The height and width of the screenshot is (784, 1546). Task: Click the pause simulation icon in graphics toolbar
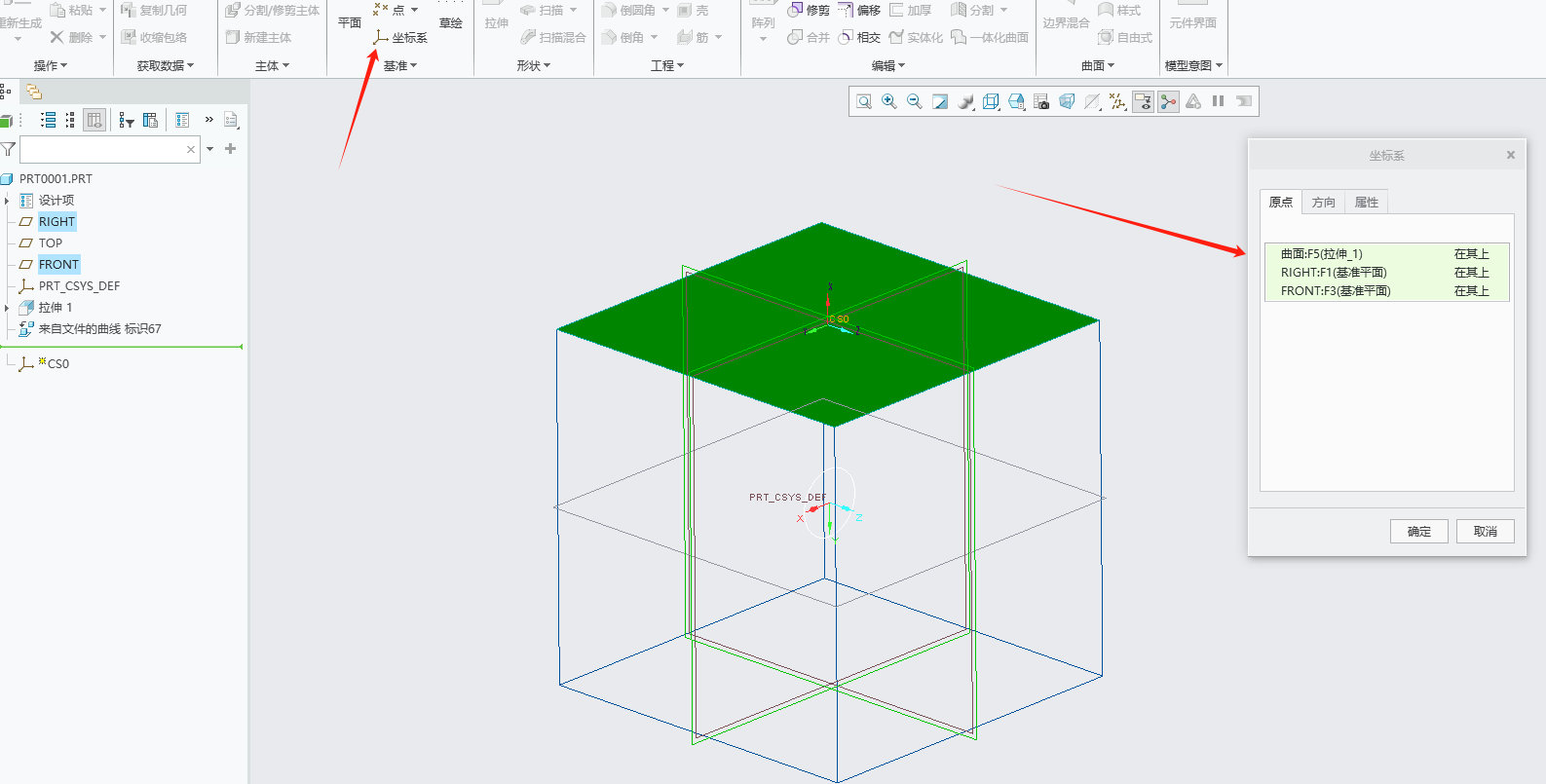pos(1219,101)
